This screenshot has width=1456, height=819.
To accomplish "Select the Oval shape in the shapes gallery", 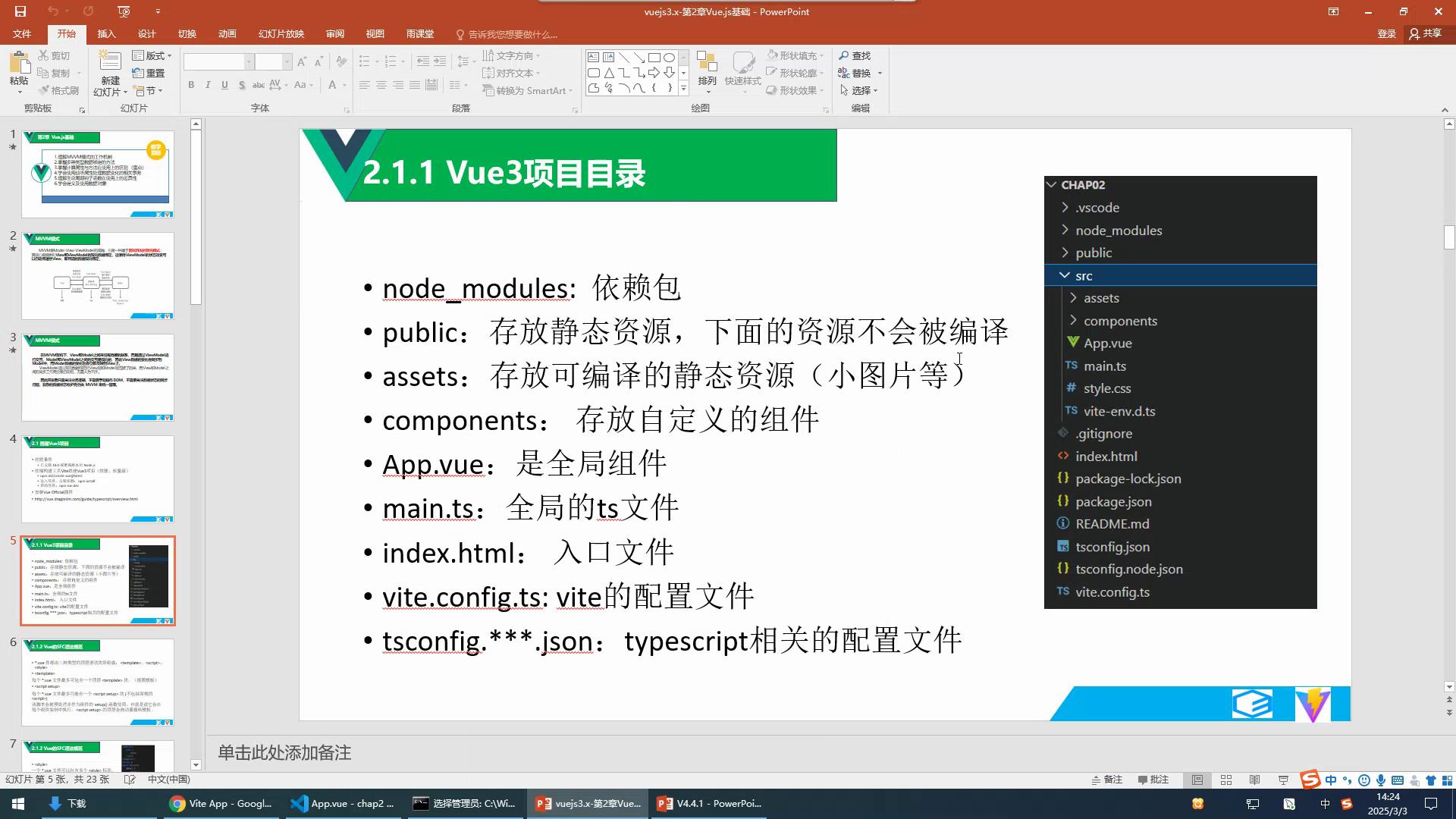I will 669,57.
